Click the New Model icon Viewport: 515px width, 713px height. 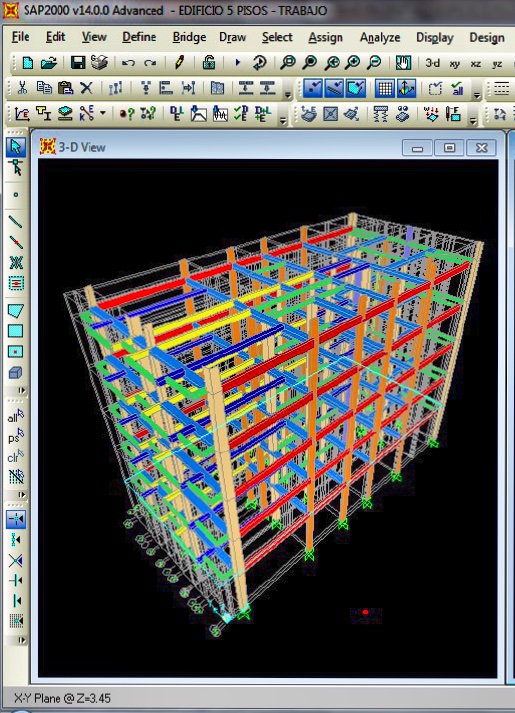pos(27,63)
